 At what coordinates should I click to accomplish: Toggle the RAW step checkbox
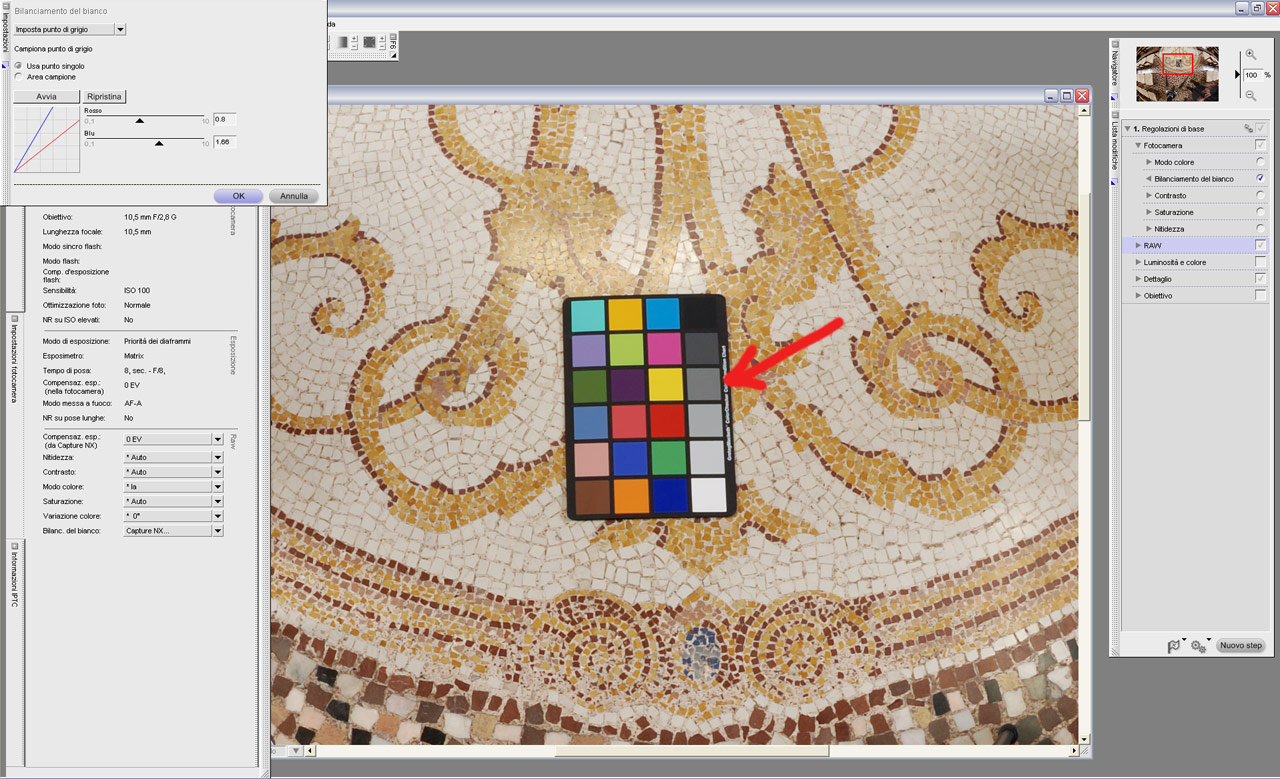(x=1260, y=245)
